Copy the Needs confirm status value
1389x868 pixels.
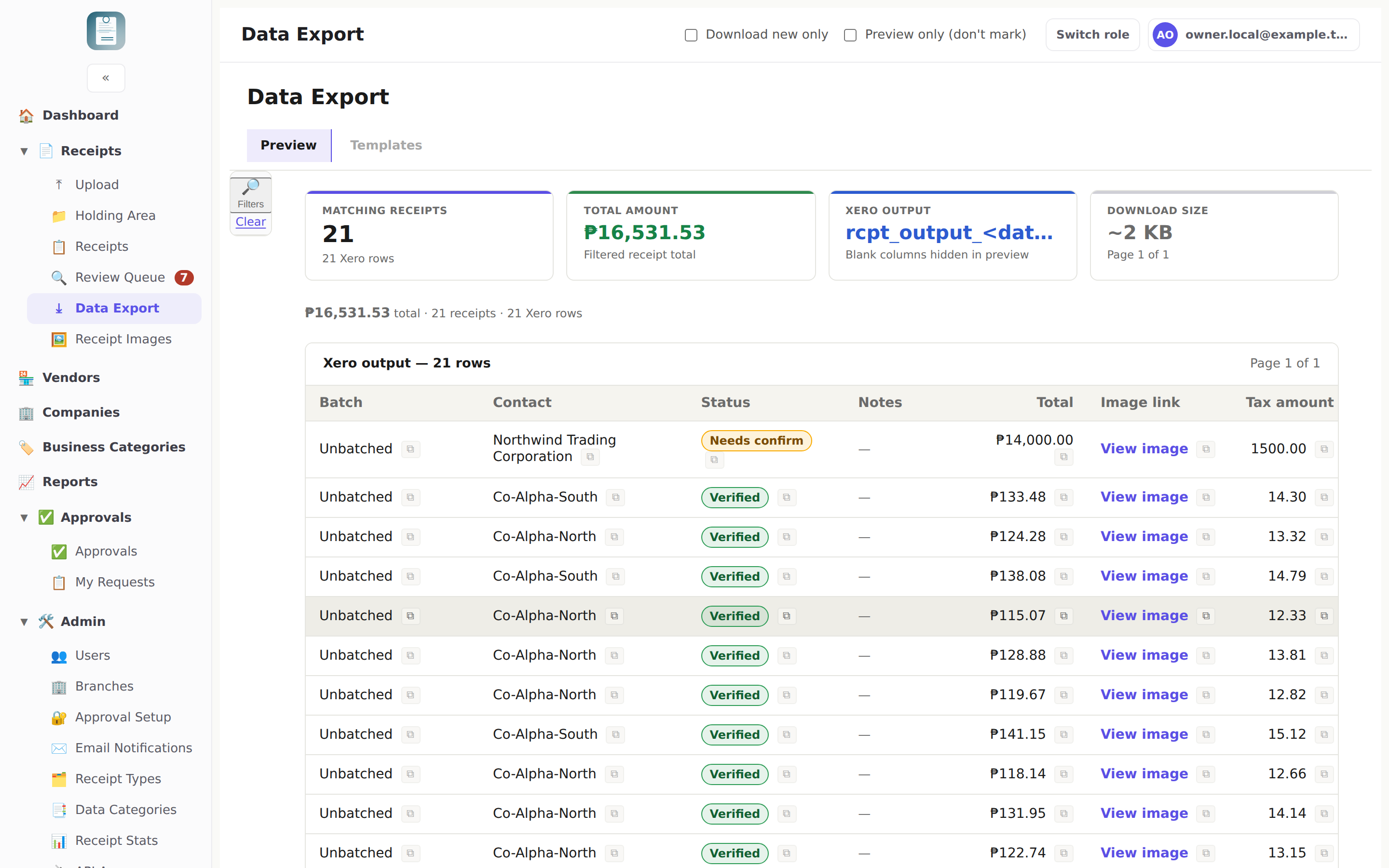tap(714, 460)
